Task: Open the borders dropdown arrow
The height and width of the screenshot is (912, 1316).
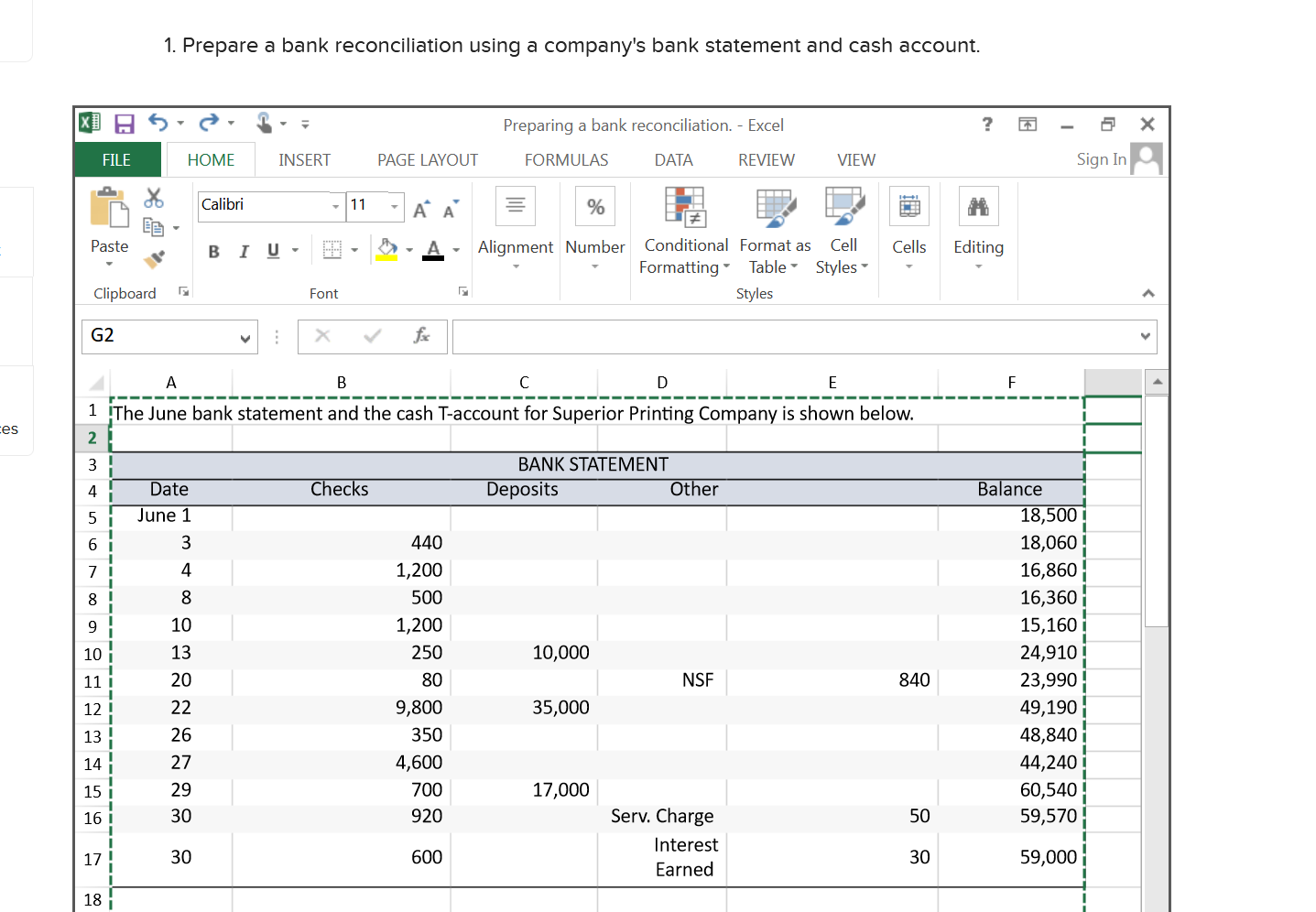Action: point(354,250)
